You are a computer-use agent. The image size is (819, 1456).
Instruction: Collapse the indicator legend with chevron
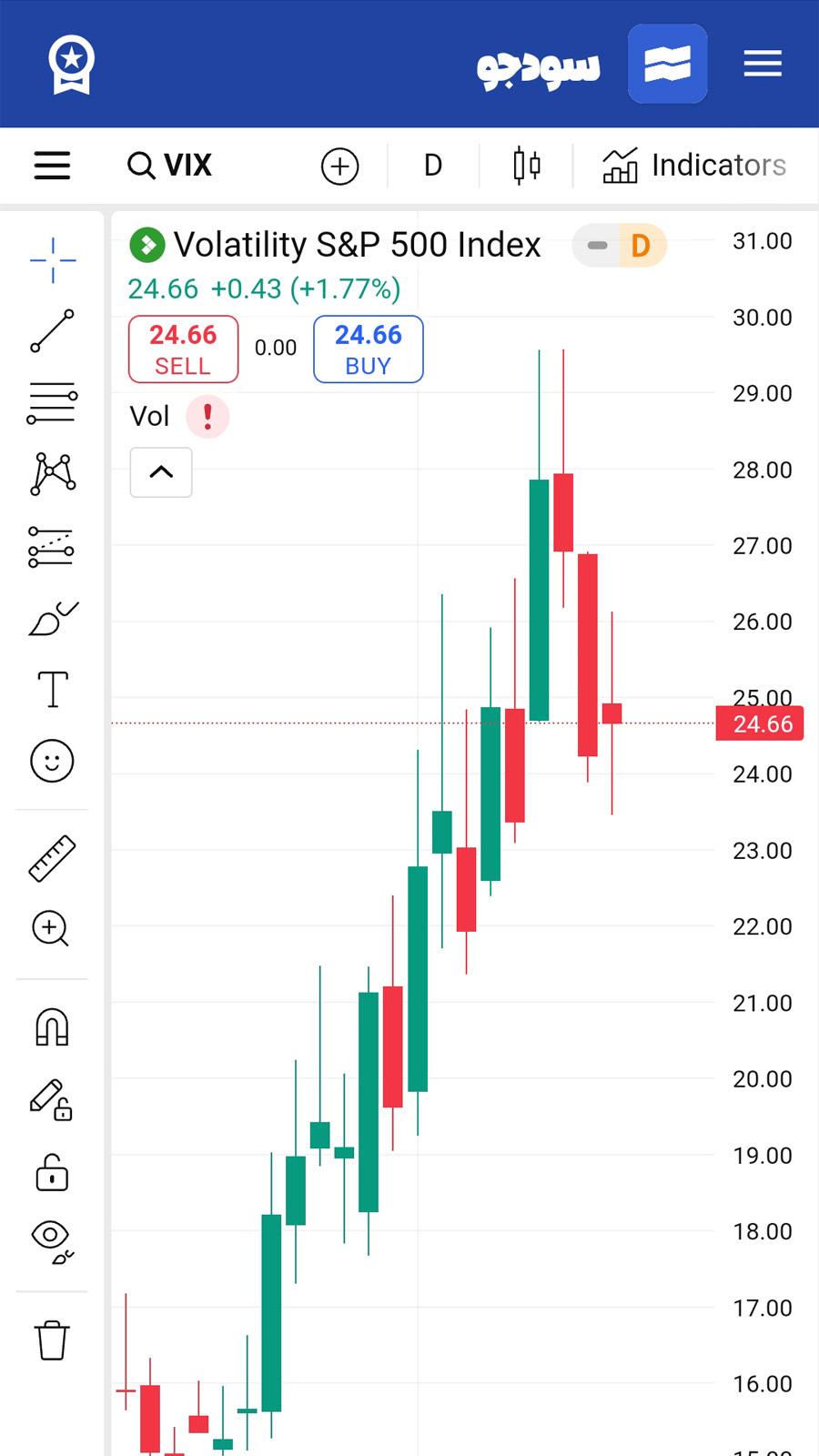[x=161, y=472]
